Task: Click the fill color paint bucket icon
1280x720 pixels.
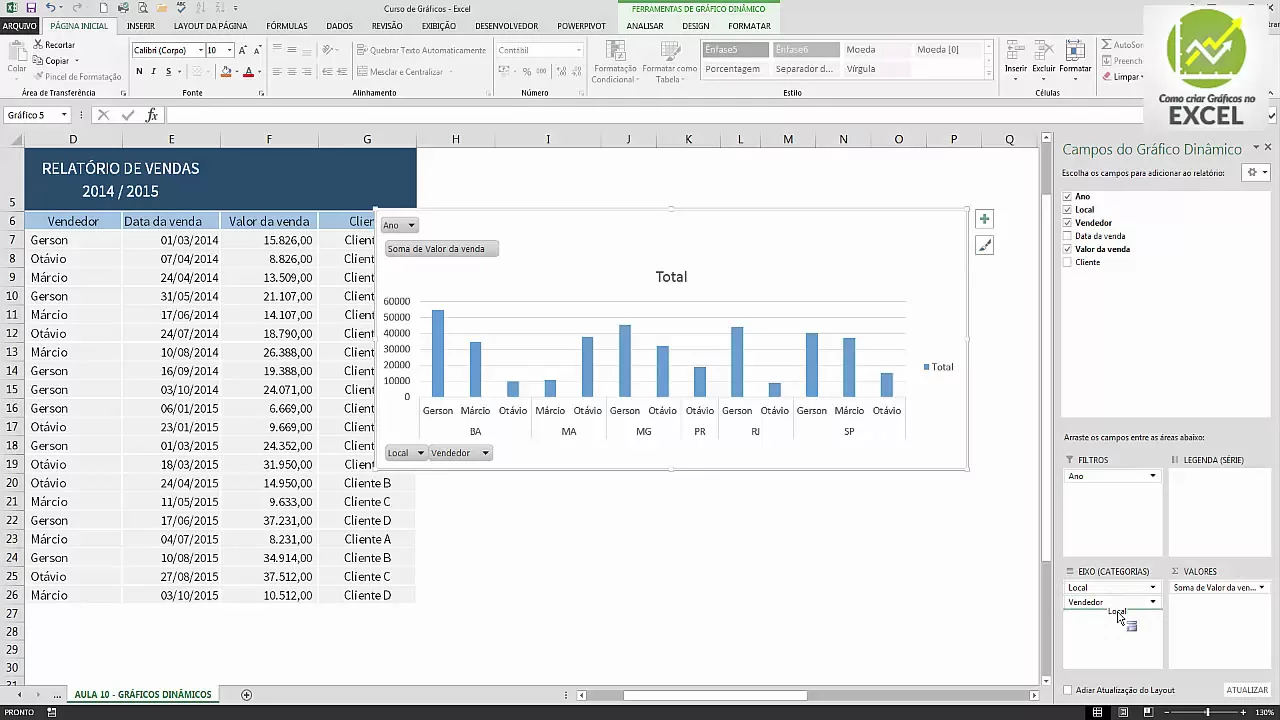Action: click(226, 72)
